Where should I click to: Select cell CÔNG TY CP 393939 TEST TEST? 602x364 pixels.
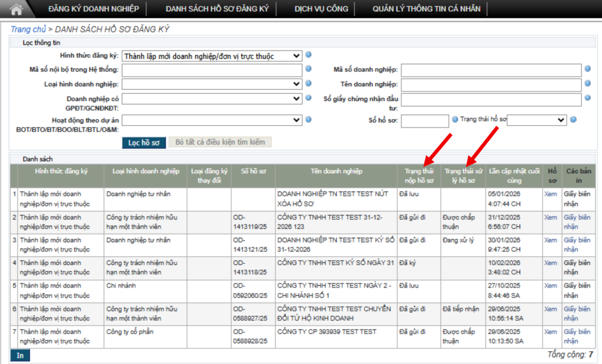[x=336, y=337]
